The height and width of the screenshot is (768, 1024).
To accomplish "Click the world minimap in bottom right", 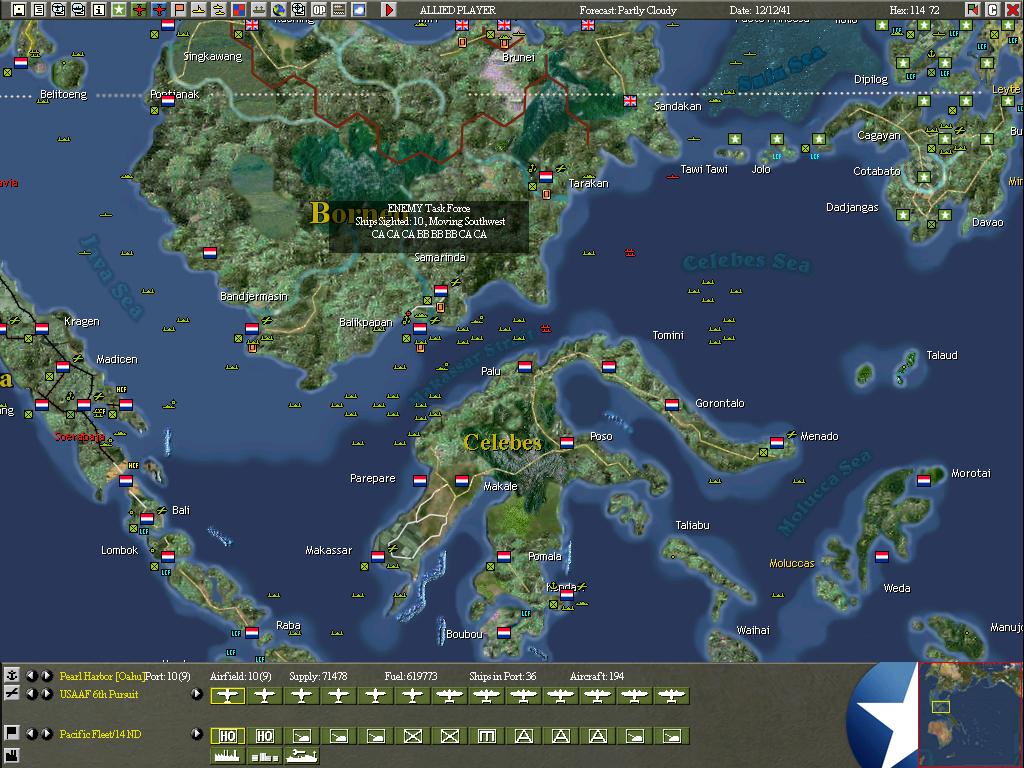I will 970,714.
